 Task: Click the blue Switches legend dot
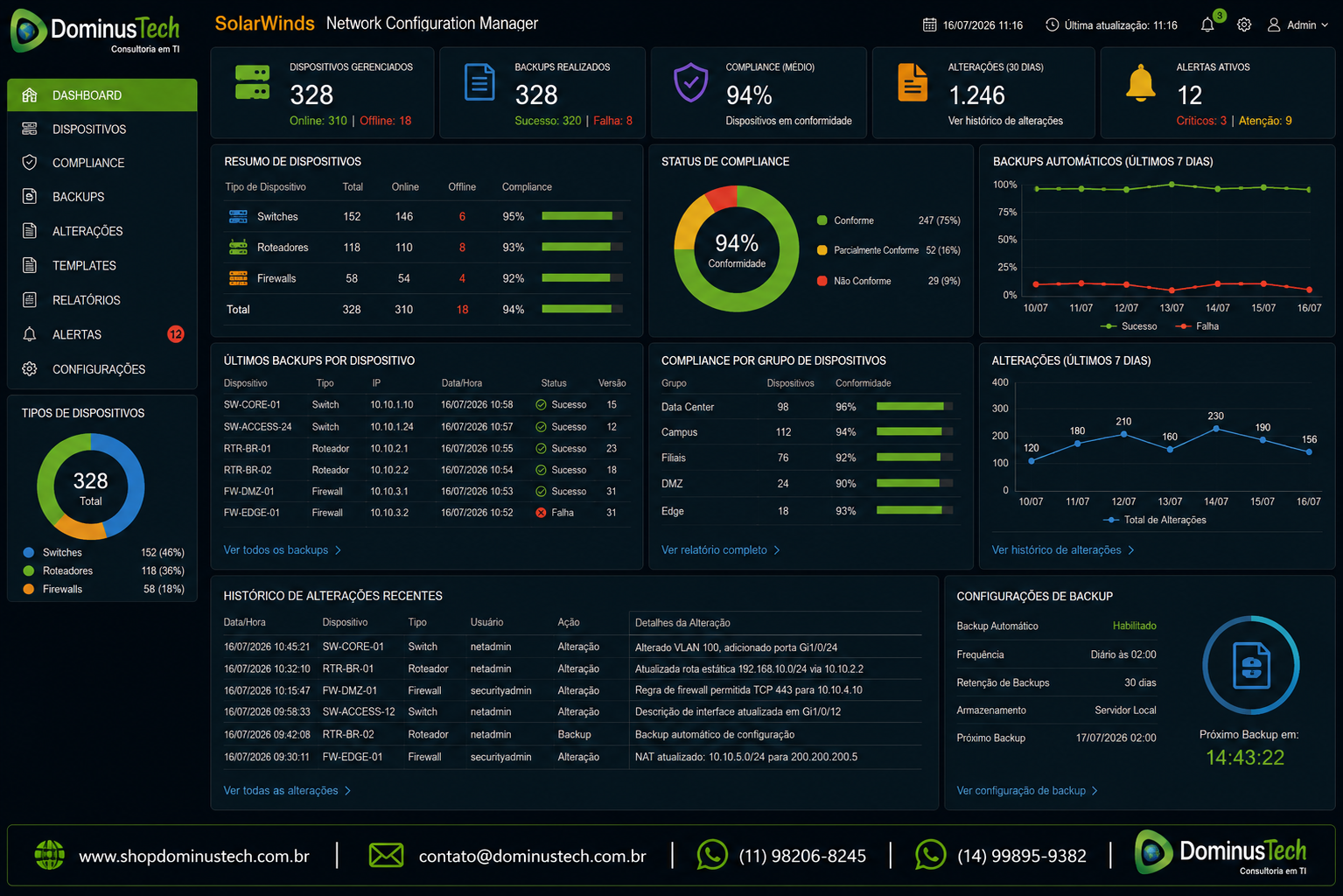pos(28,553)
